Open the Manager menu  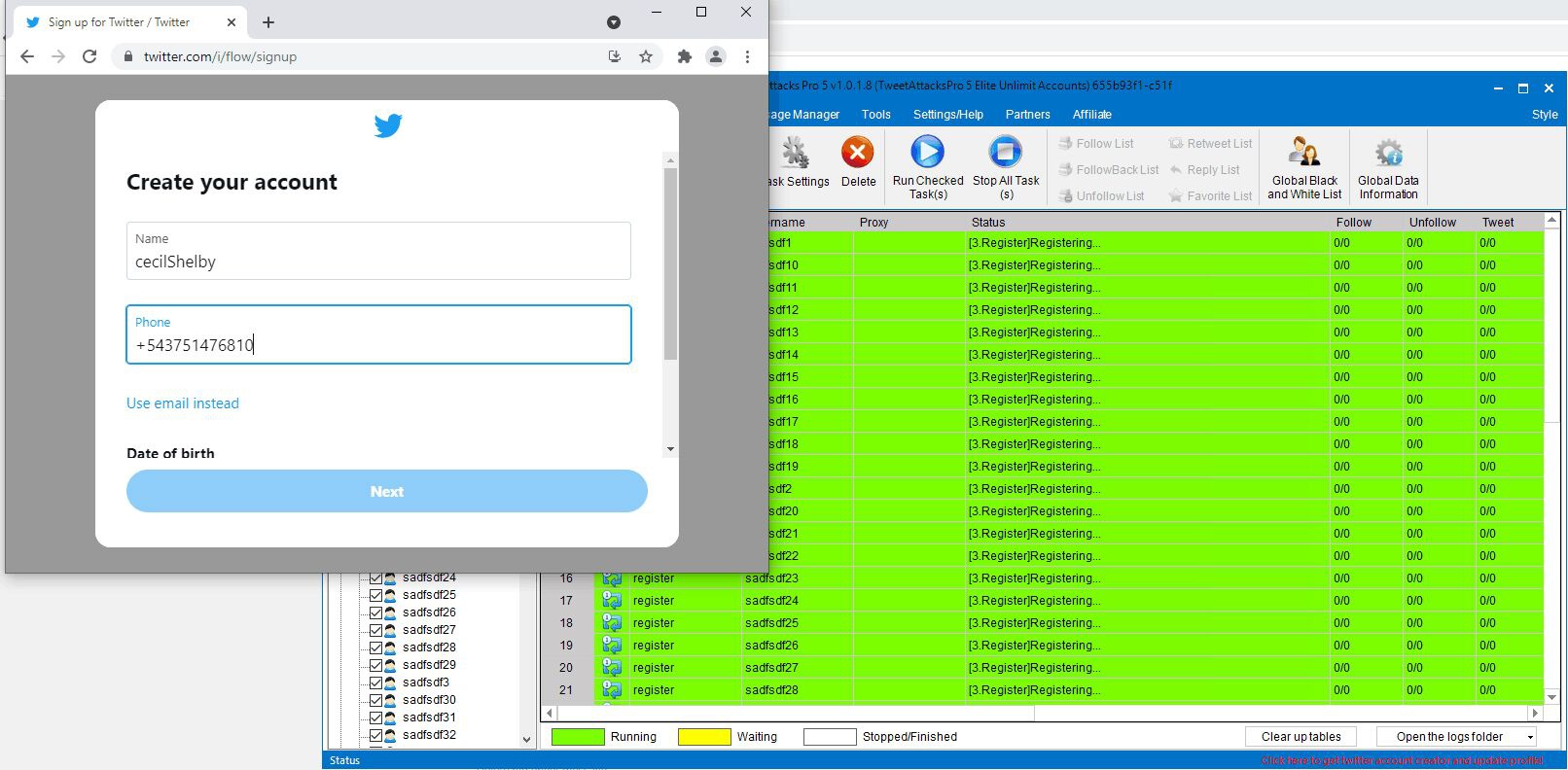coord(805,115)
